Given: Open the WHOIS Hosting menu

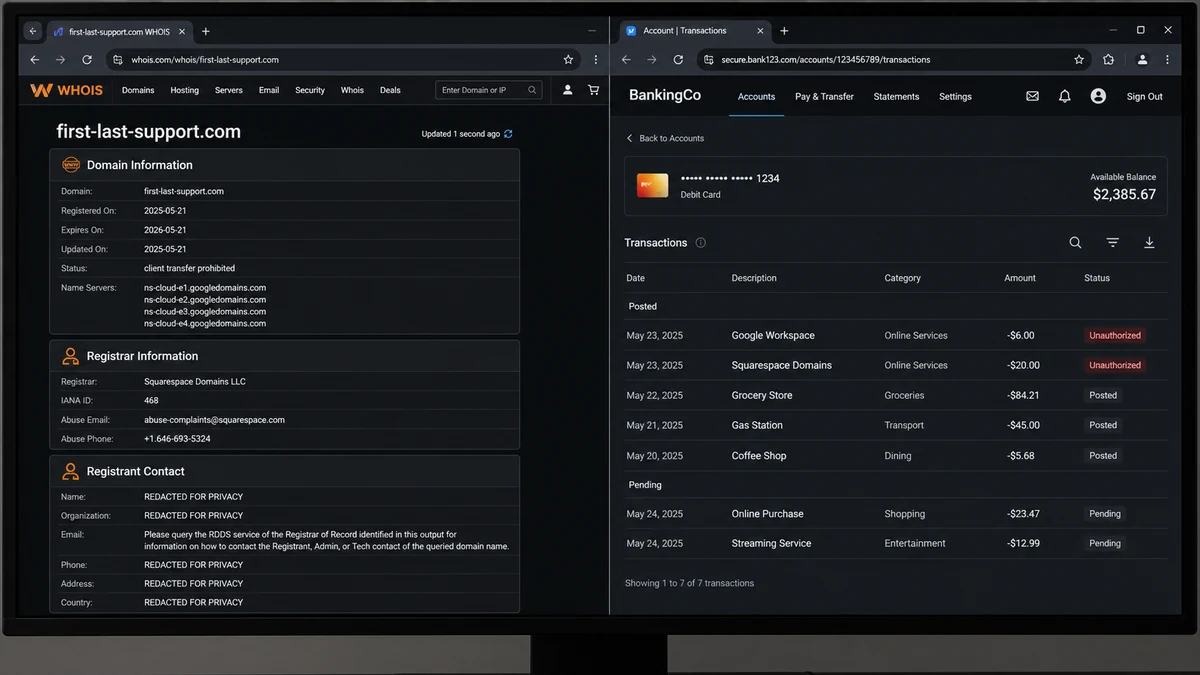Looking at the screenshot, I should point(184,90).
